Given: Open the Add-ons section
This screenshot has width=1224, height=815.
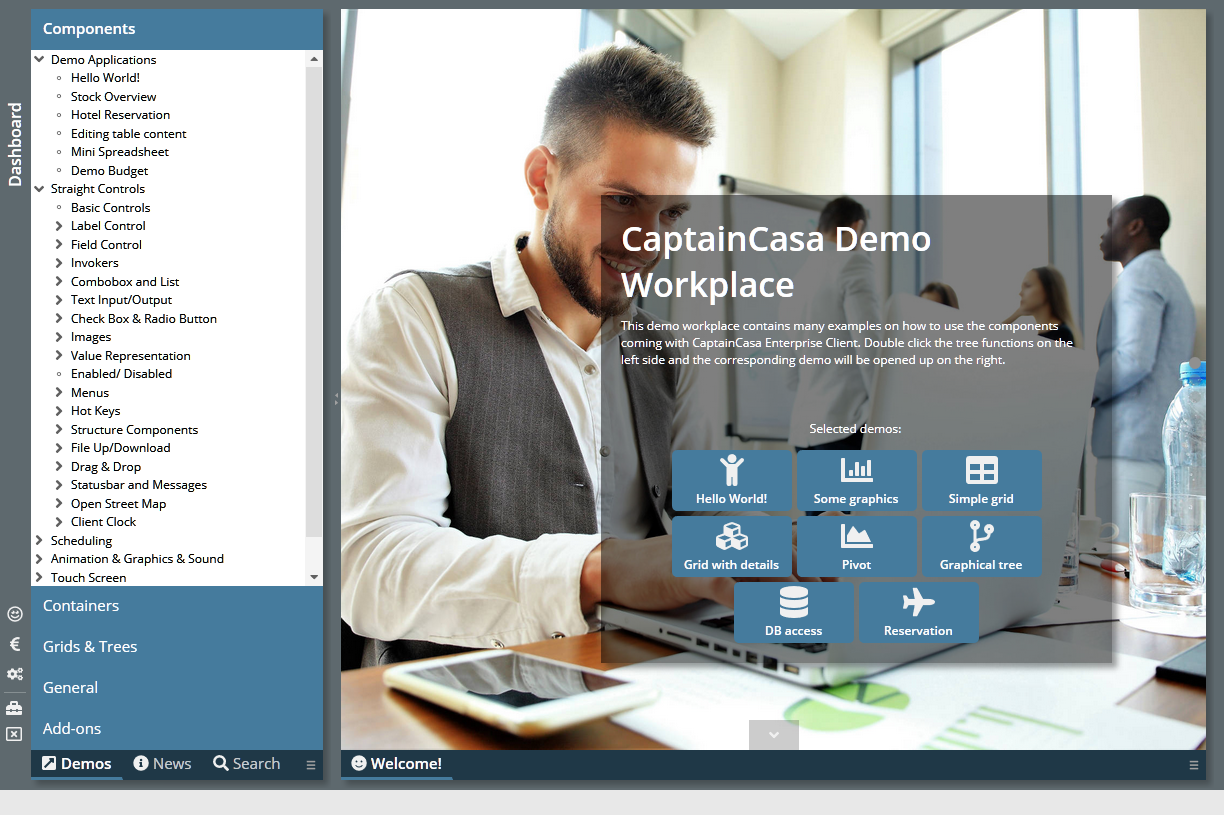Looking at the screenshot, I should (70, 728).
